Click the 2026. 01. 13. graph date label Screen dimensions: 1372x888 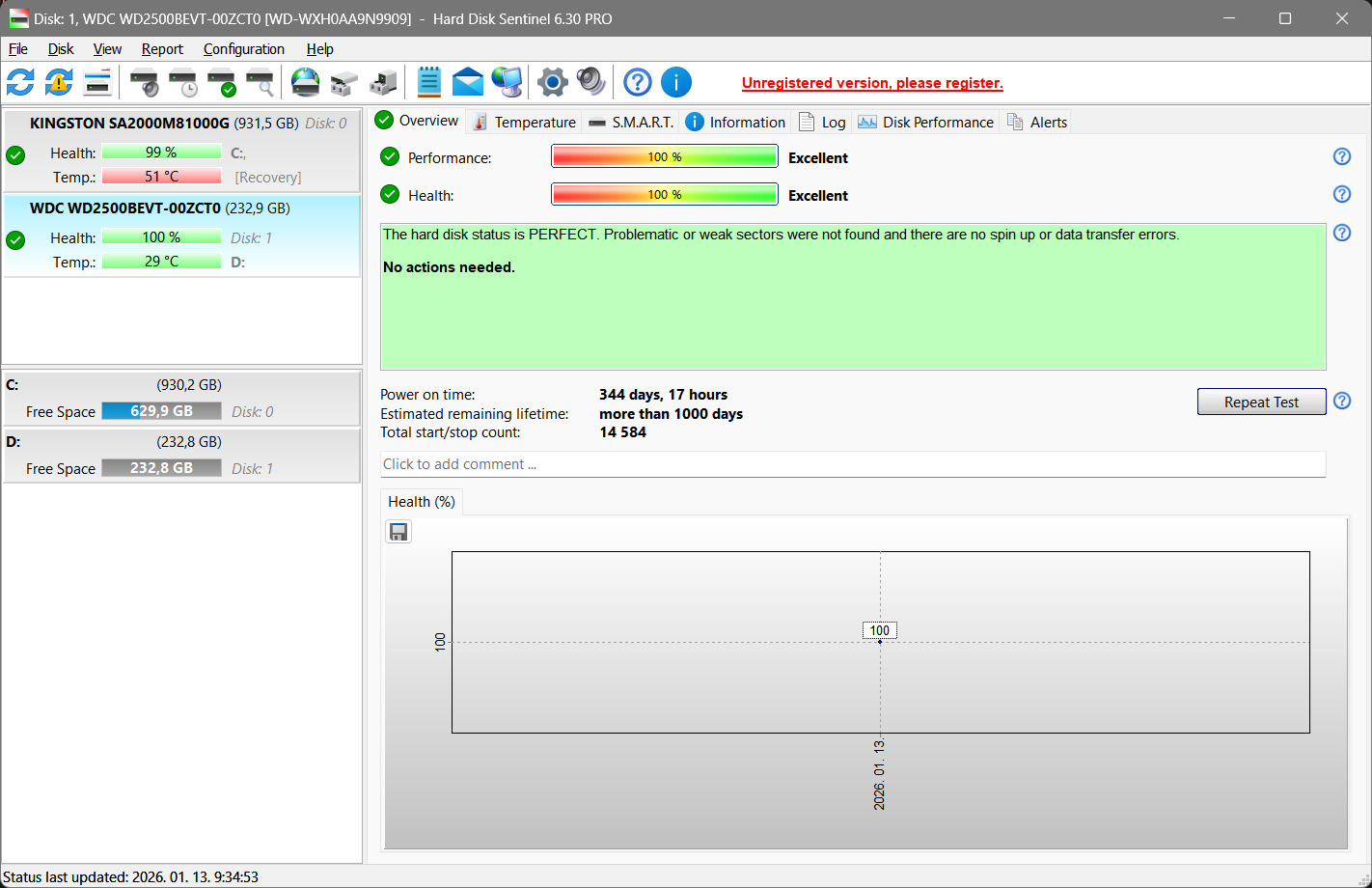(879, 774)
